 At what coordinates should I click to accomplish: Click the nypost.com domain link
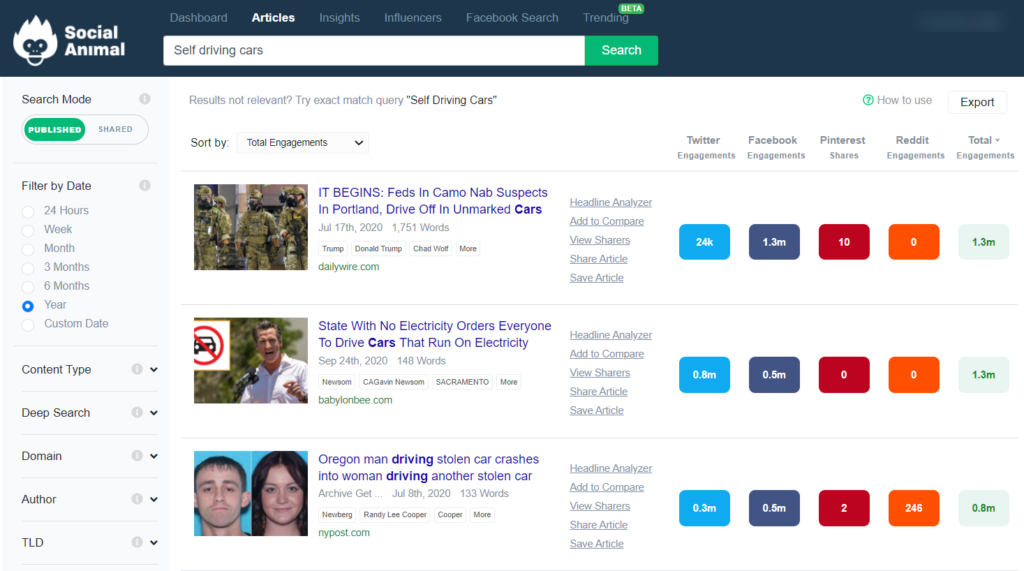click(x=344, y=532)
